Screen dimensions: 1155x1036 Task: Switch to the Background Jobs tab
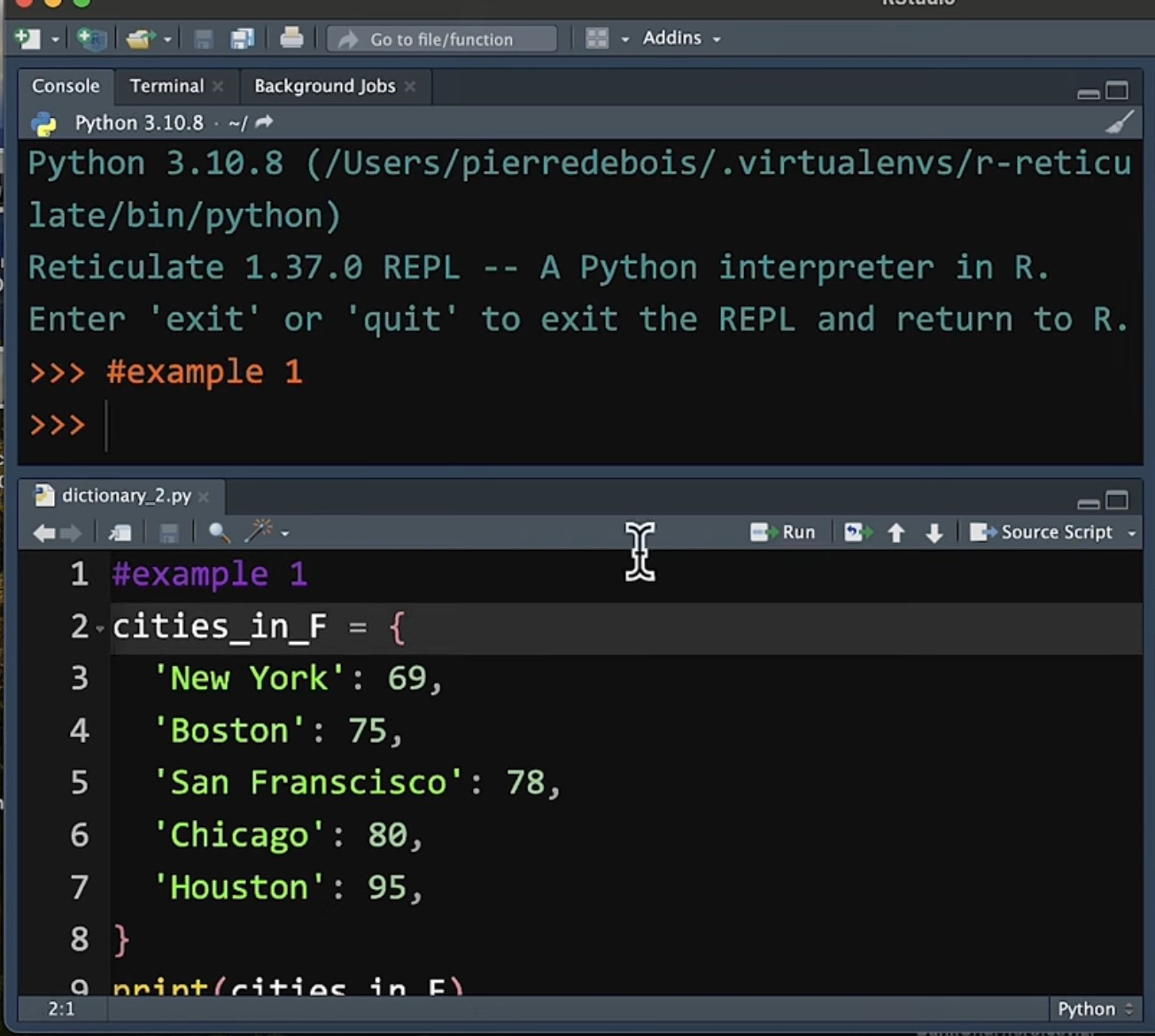click(x=324, y=86)
